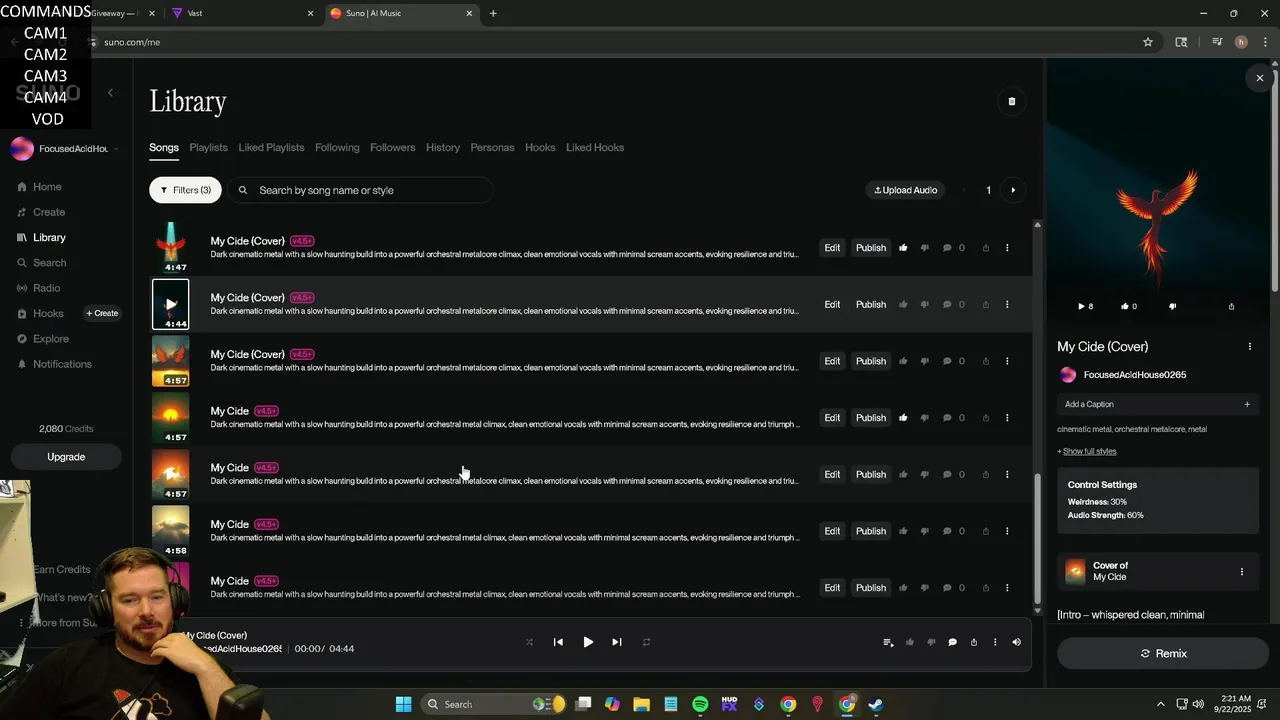Open the play queue in the bottom player
The width and height of the screenshot is (1280, 720).
pos(888,642)
